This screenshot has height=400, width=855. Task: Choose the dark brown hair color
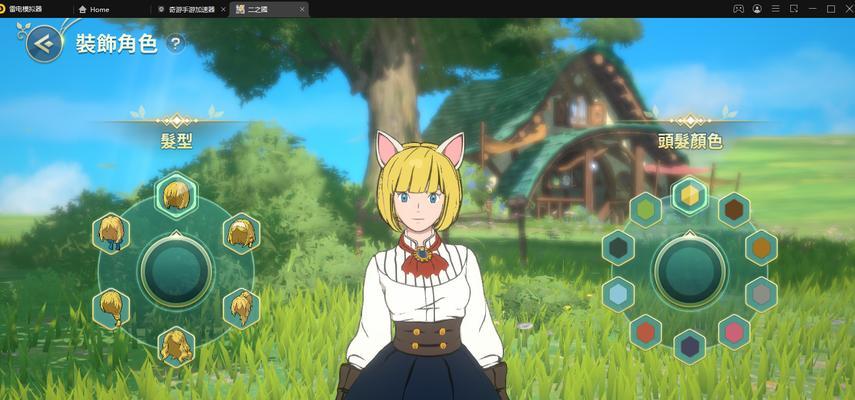click(734, 210)
